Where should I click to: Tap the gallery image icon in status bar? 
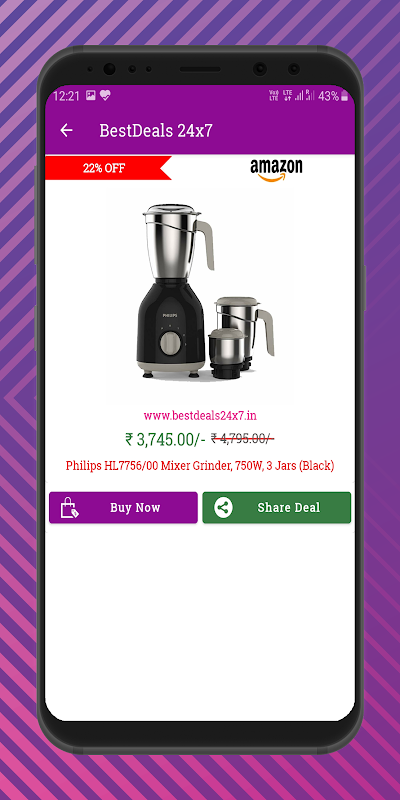pyautogui.click(x=90, y=95)
